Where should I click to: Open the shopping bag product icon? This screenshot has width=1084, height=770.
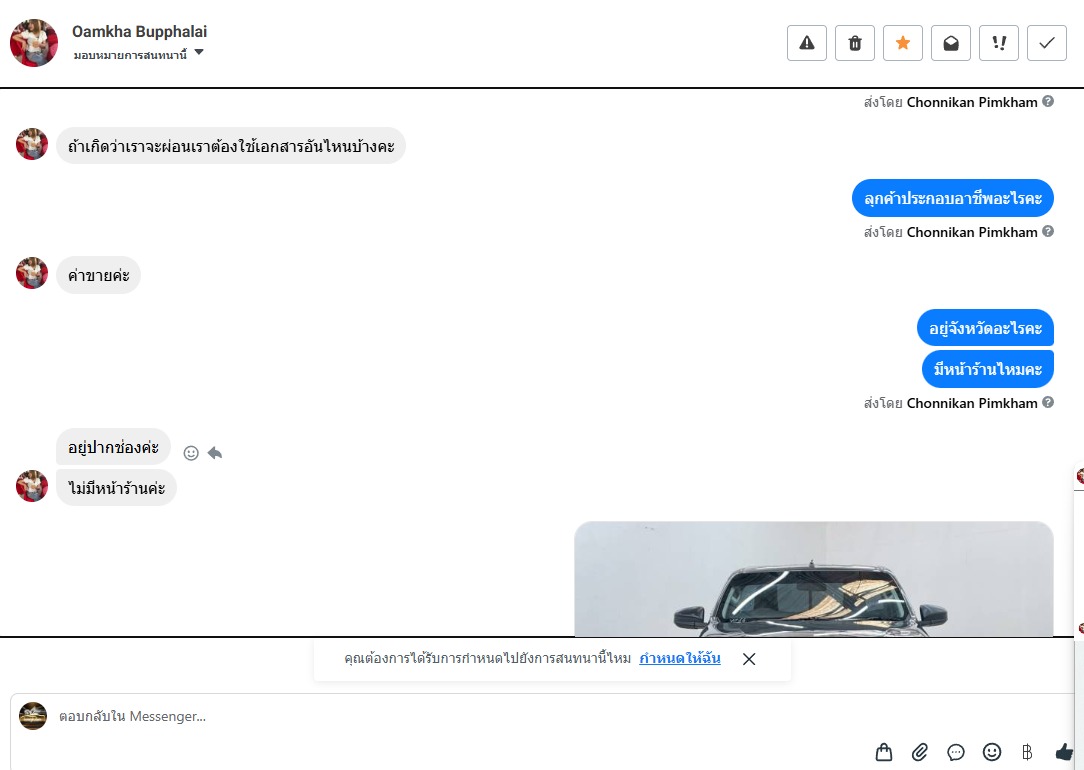[884, 752]
